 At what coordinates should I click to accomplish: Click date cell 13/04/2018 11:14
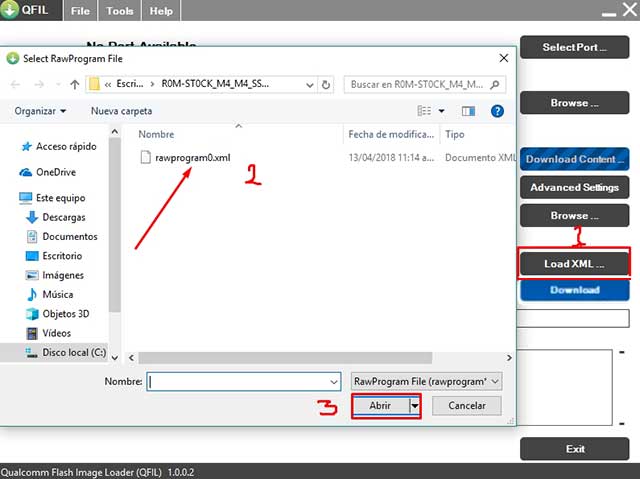pos(391,157)
